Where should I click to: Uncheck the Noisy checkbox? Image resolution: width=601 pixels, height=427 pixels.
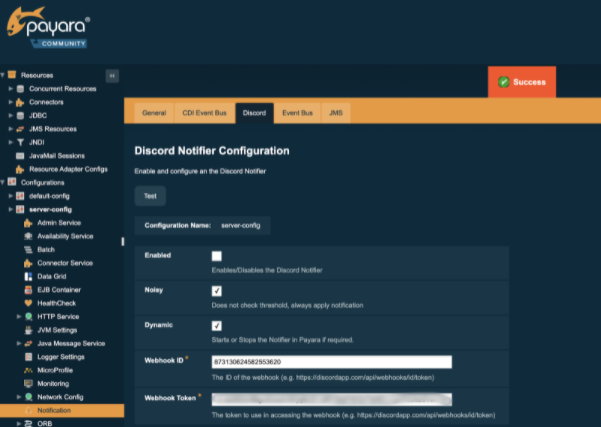click(217, 291)
